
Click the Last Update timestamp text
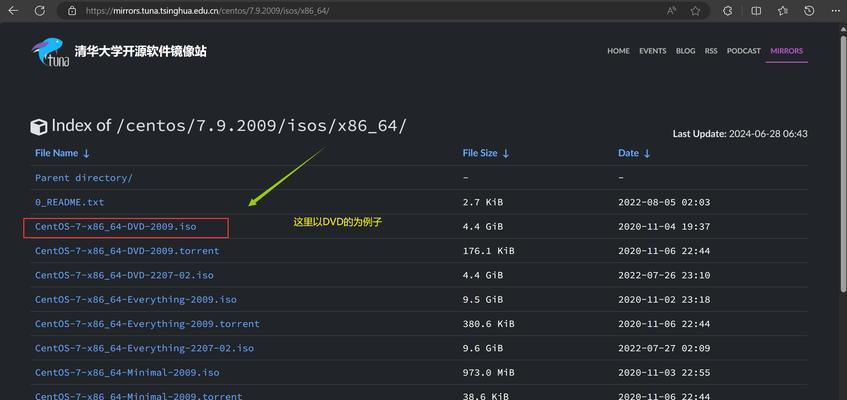click(x=740, y=134)
